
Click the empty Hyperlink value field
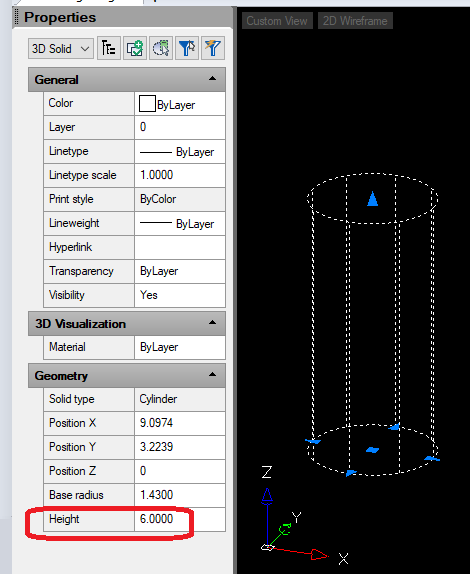pyautogui.click(x=180, y=247)
